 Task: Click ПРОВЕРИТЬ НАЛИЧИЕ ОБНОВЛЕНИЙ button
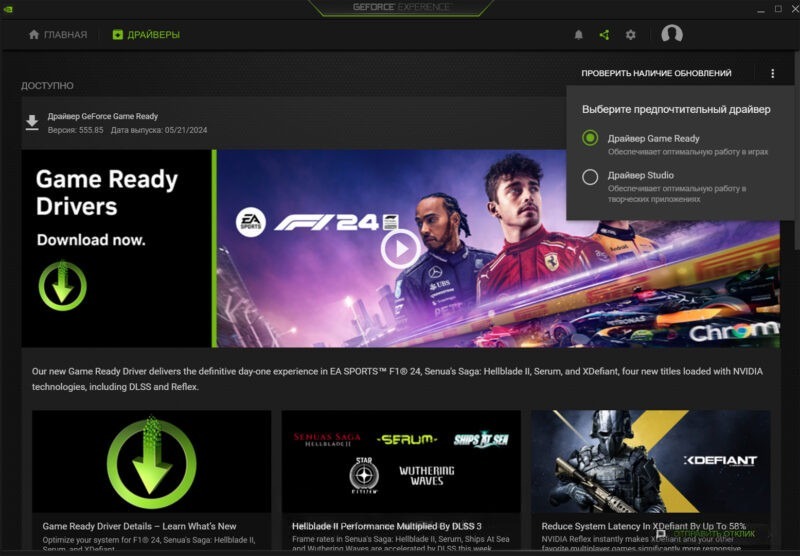[x=656, y=74]
